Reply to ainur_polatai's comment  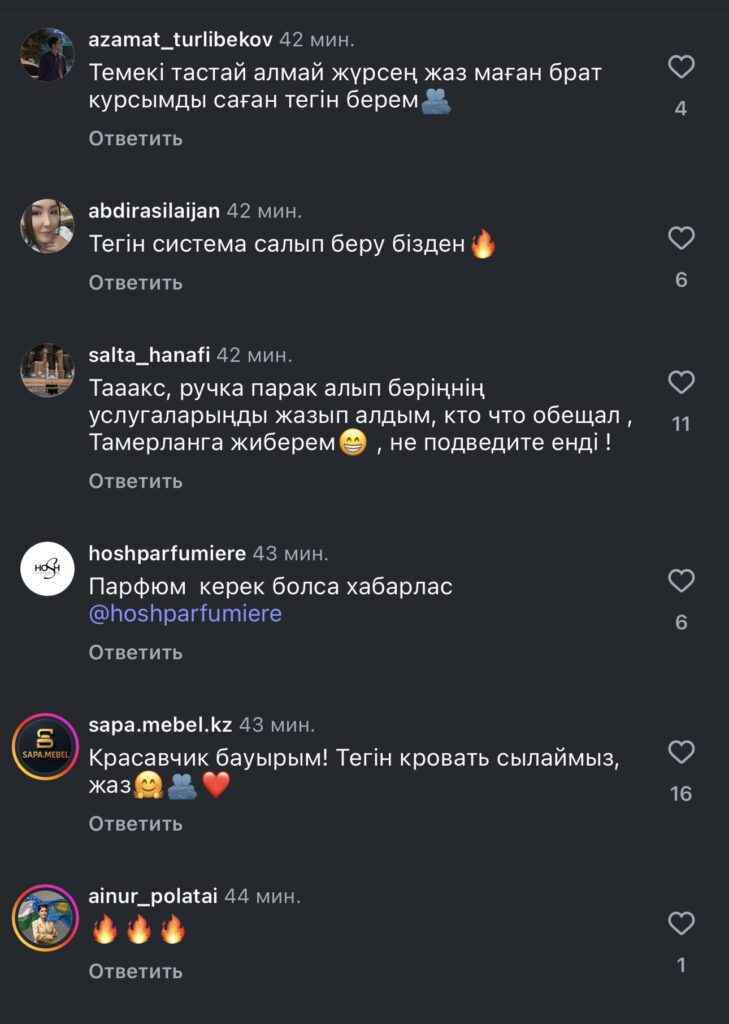coord(135,970)
